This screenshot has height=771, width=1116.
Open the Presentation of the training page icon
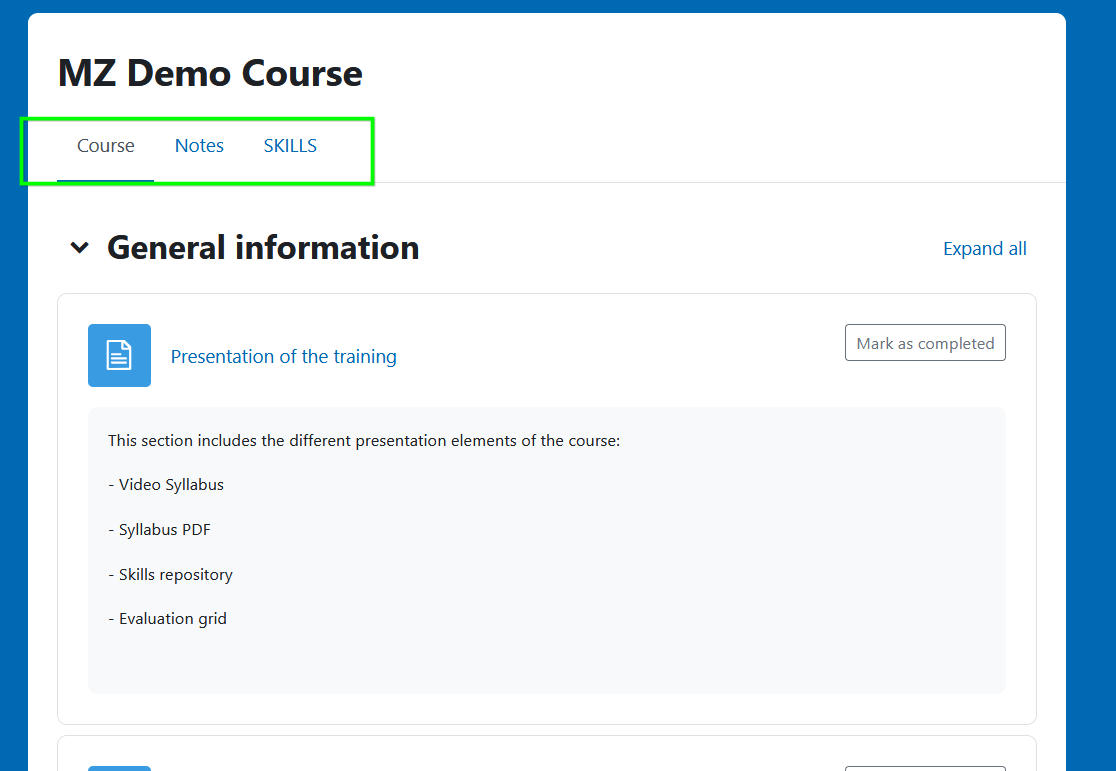click(119, 355)
